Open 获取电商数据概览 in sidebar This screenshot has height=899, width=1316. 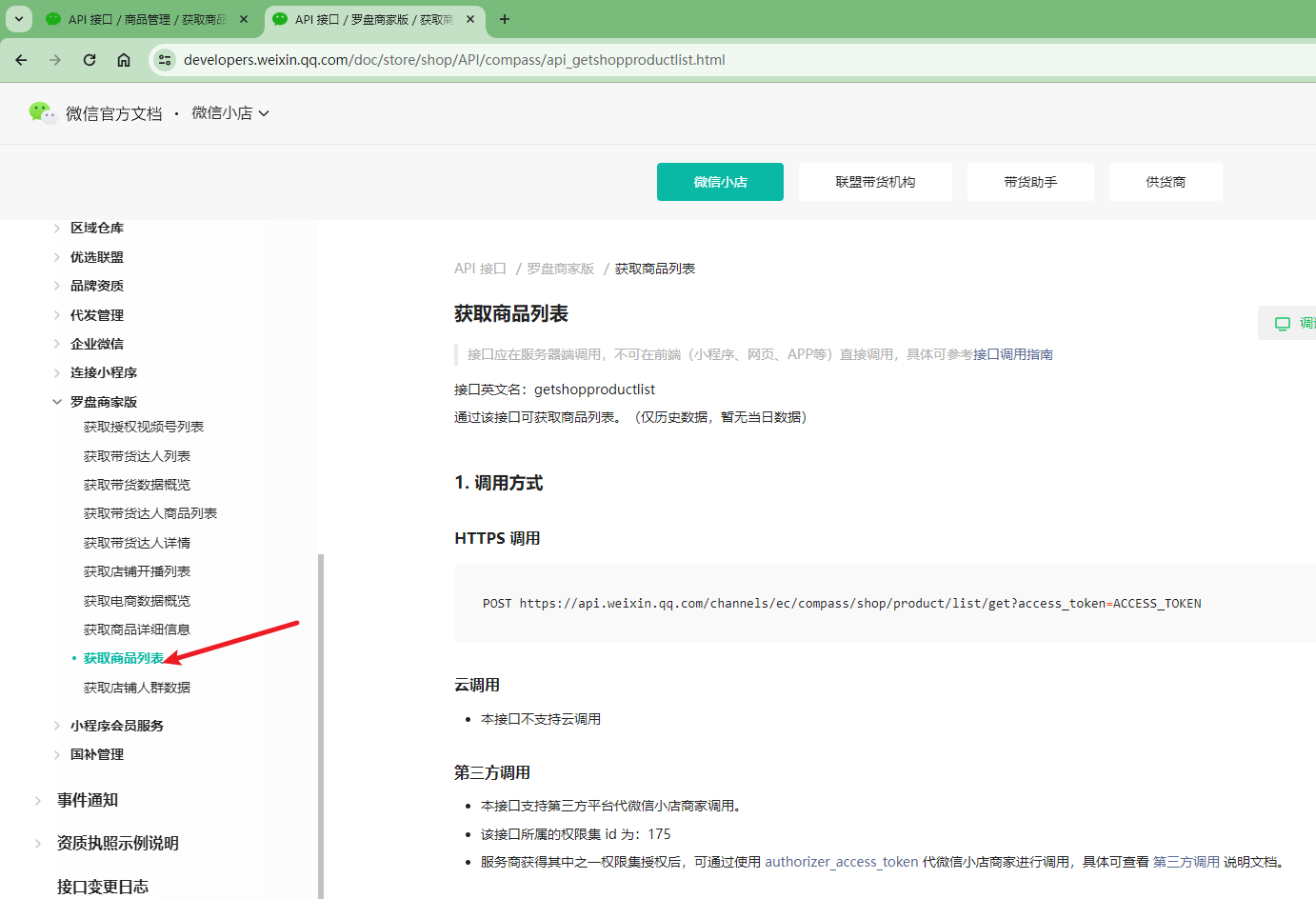137,601
